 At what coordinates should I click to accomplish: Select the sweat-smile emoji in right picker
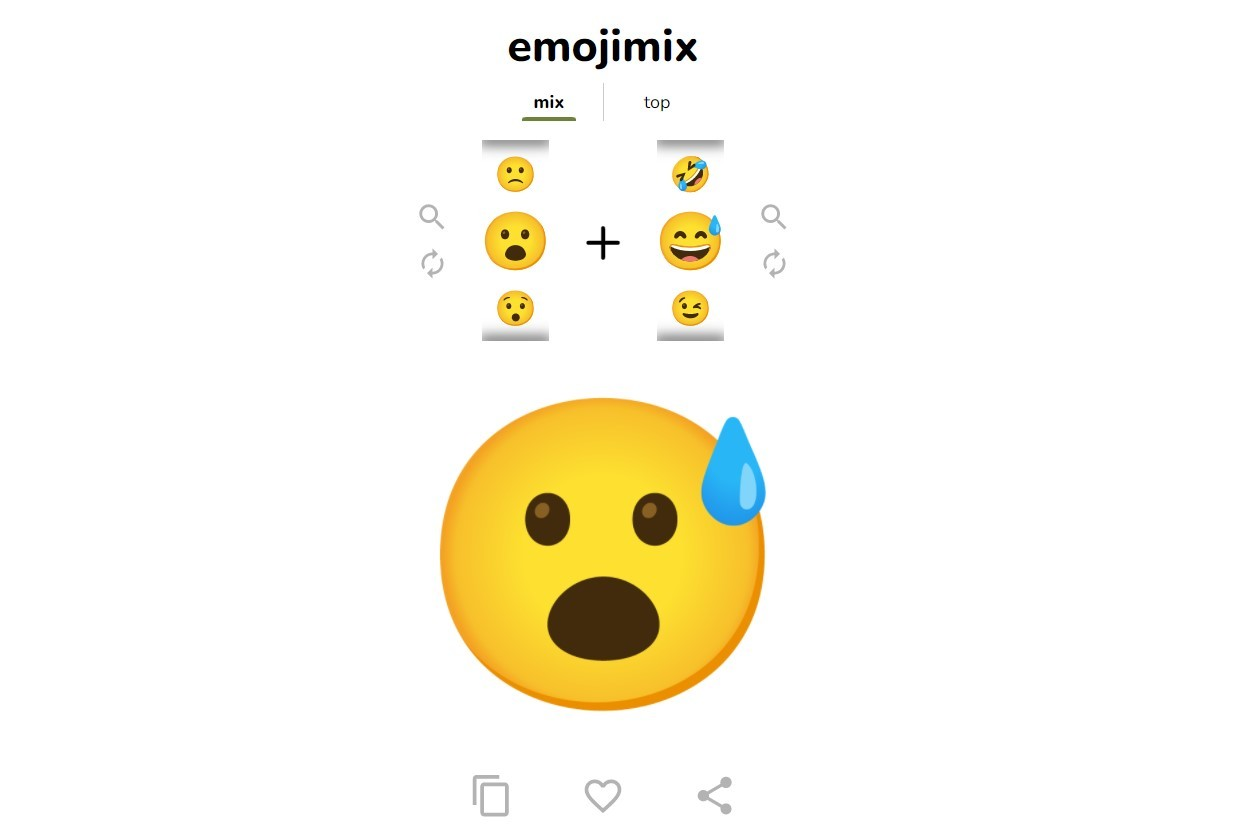coord(690,241)
